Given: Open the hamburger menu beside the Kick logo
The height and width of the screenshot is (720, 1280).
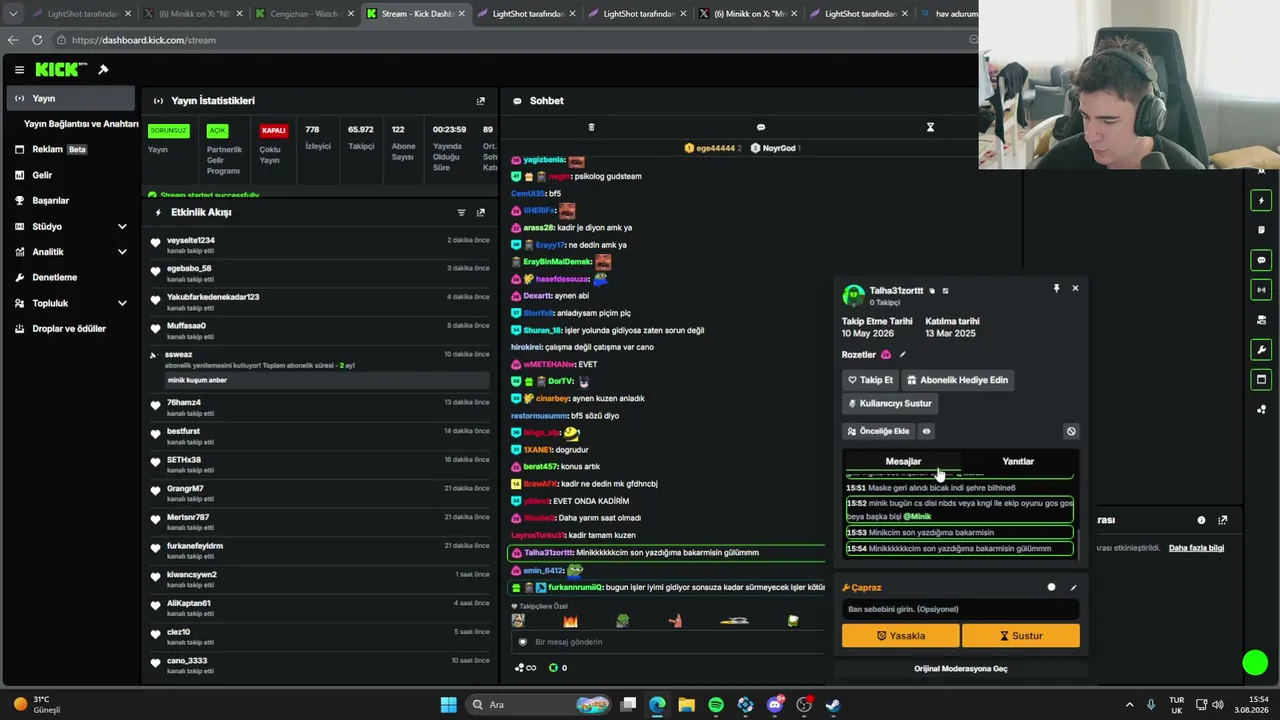Looking at the screenshot, I should [19, 69].
